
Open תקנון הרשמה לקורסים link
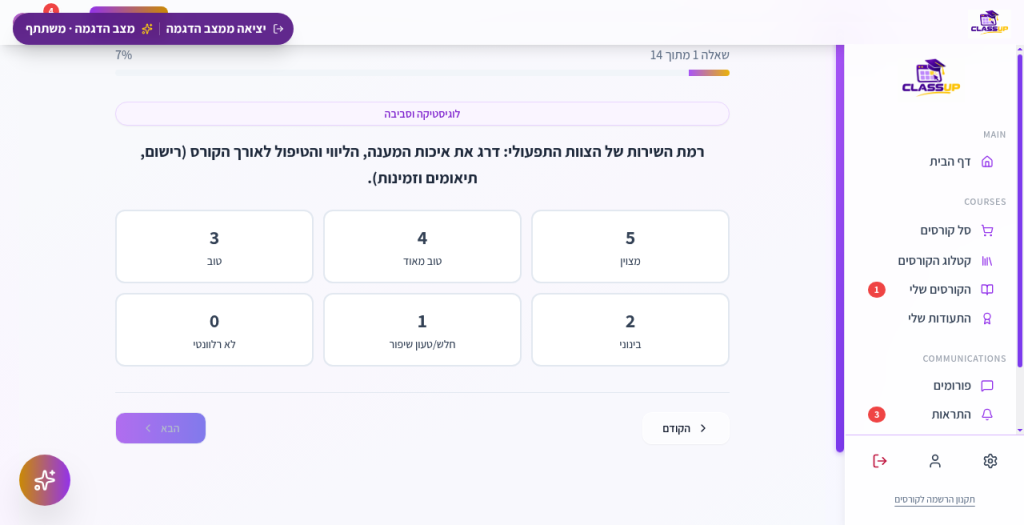935,500
